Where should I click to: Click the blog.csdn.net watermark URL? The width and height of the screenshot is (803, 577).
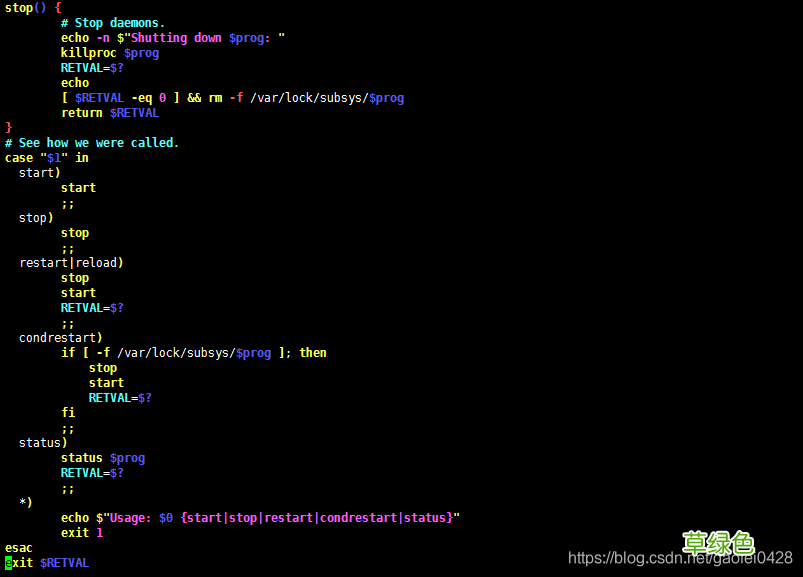pyautogui.click(x=680, y=558)
